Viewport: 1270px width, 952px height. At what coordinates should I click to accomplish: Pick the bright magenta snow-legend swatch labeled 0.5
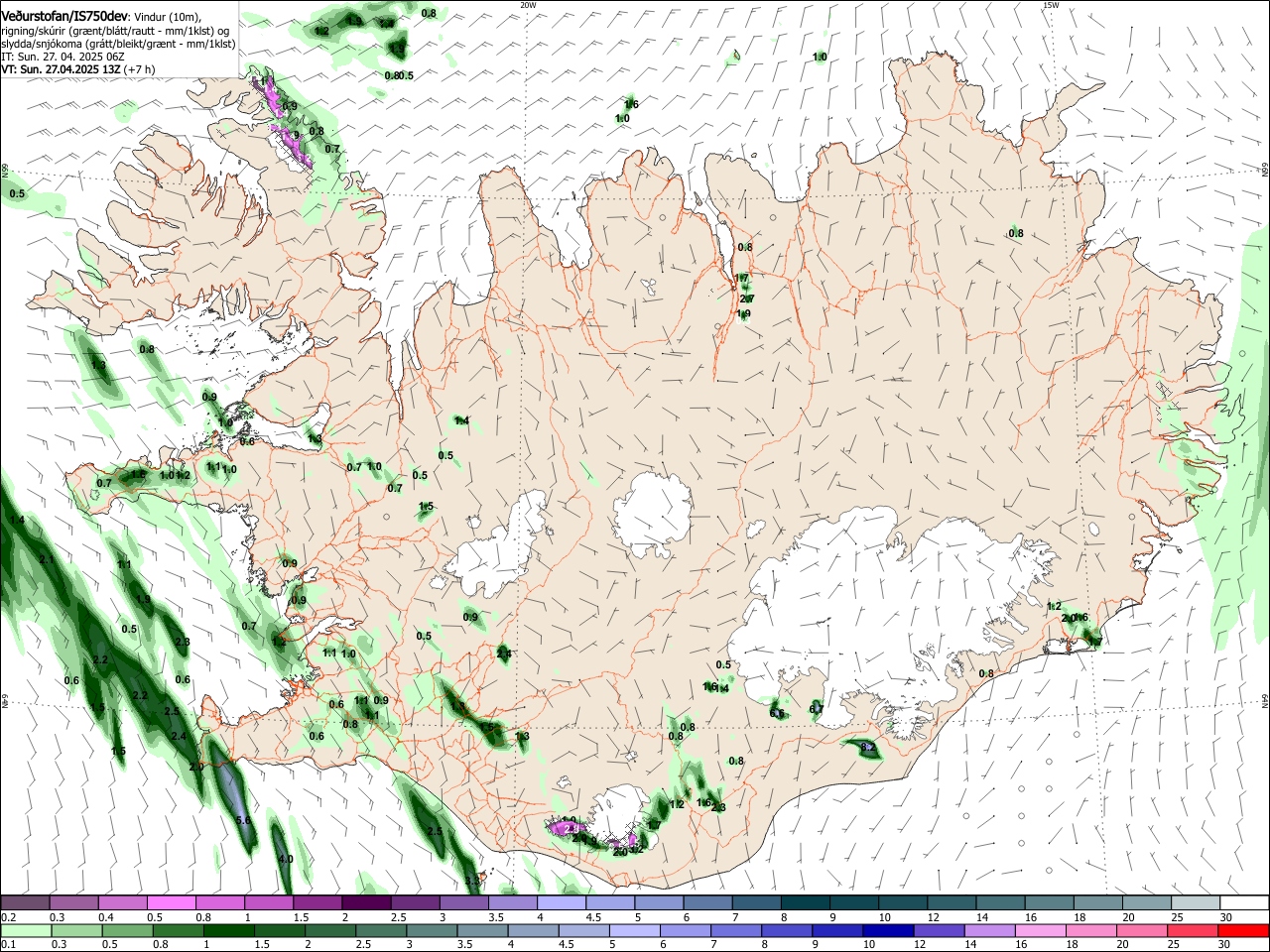172,902
